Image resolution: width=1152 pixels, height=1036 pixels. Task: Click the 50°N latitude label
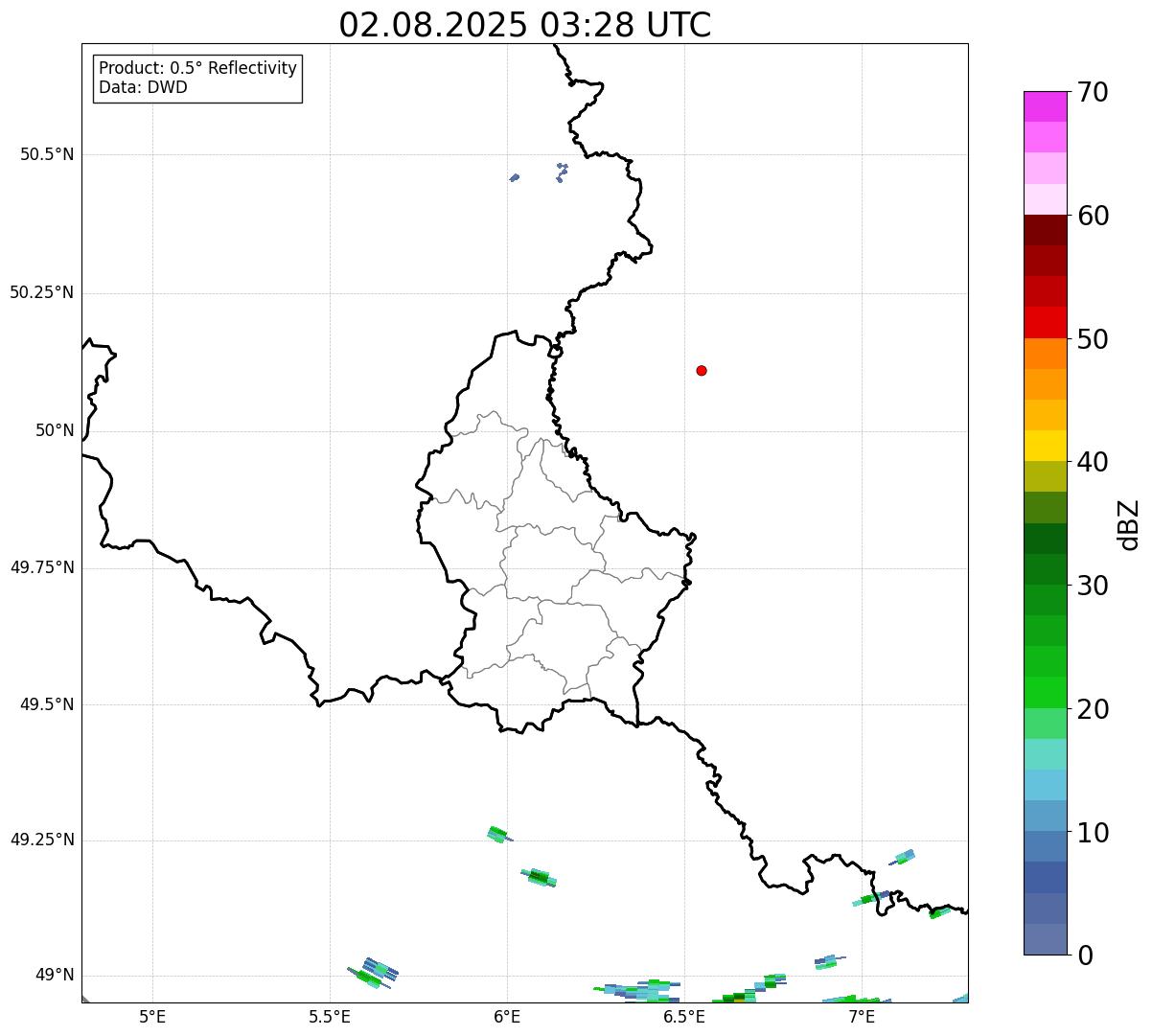(x=55, y=430)
